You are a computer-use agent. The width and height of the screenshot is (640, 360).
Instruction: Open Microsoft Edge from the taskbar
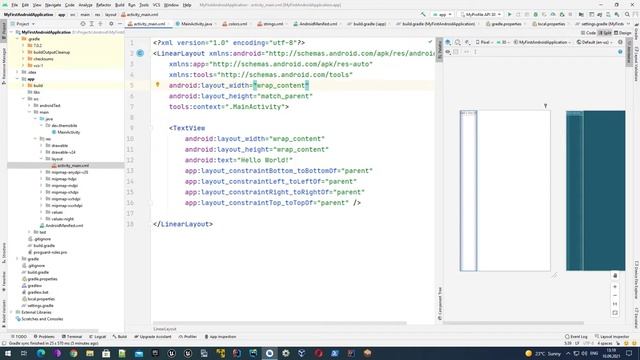(41, 353)
